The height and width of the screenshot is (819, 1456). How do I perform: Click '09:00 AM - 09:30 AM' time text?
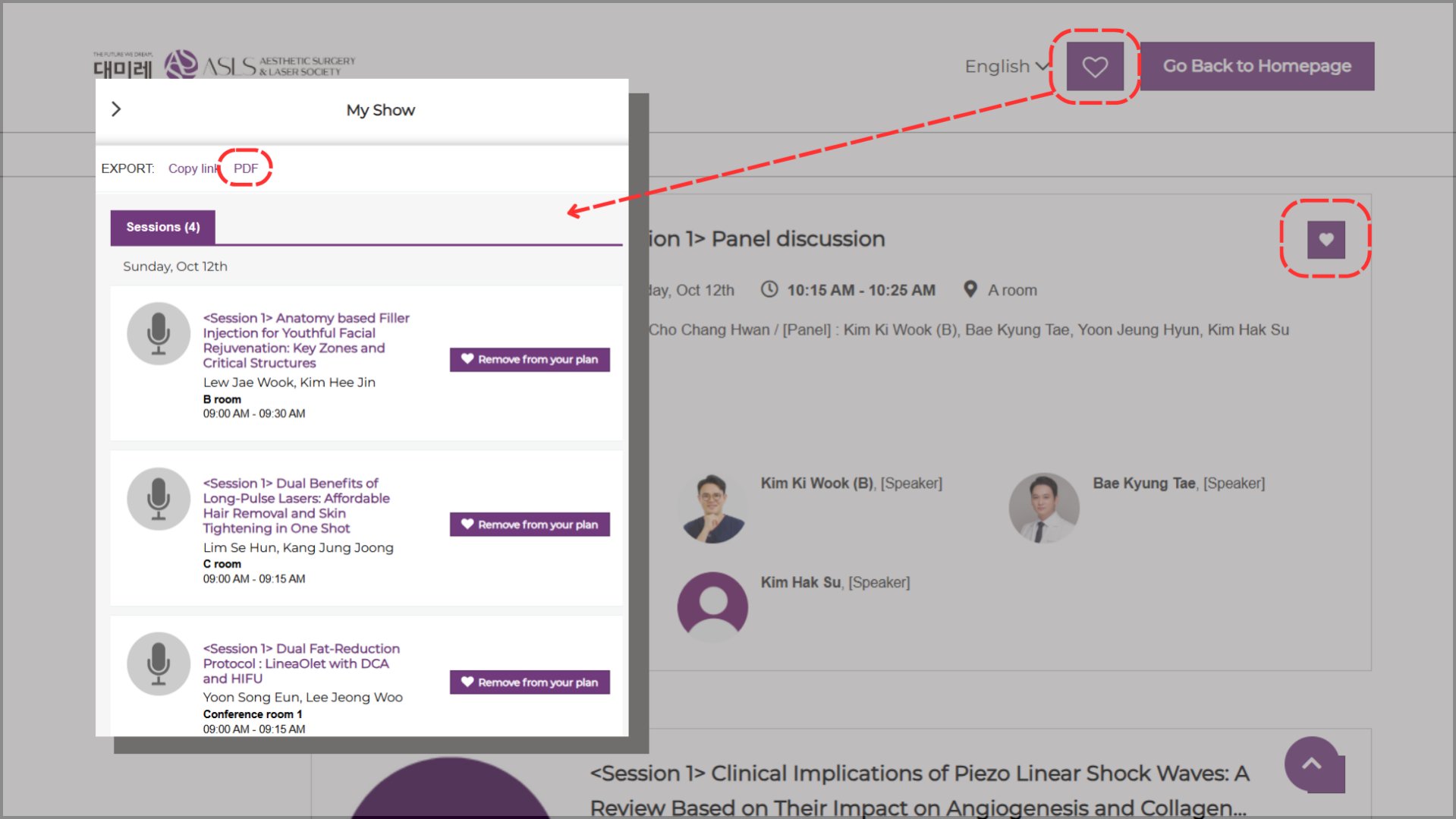pos(254,414)
